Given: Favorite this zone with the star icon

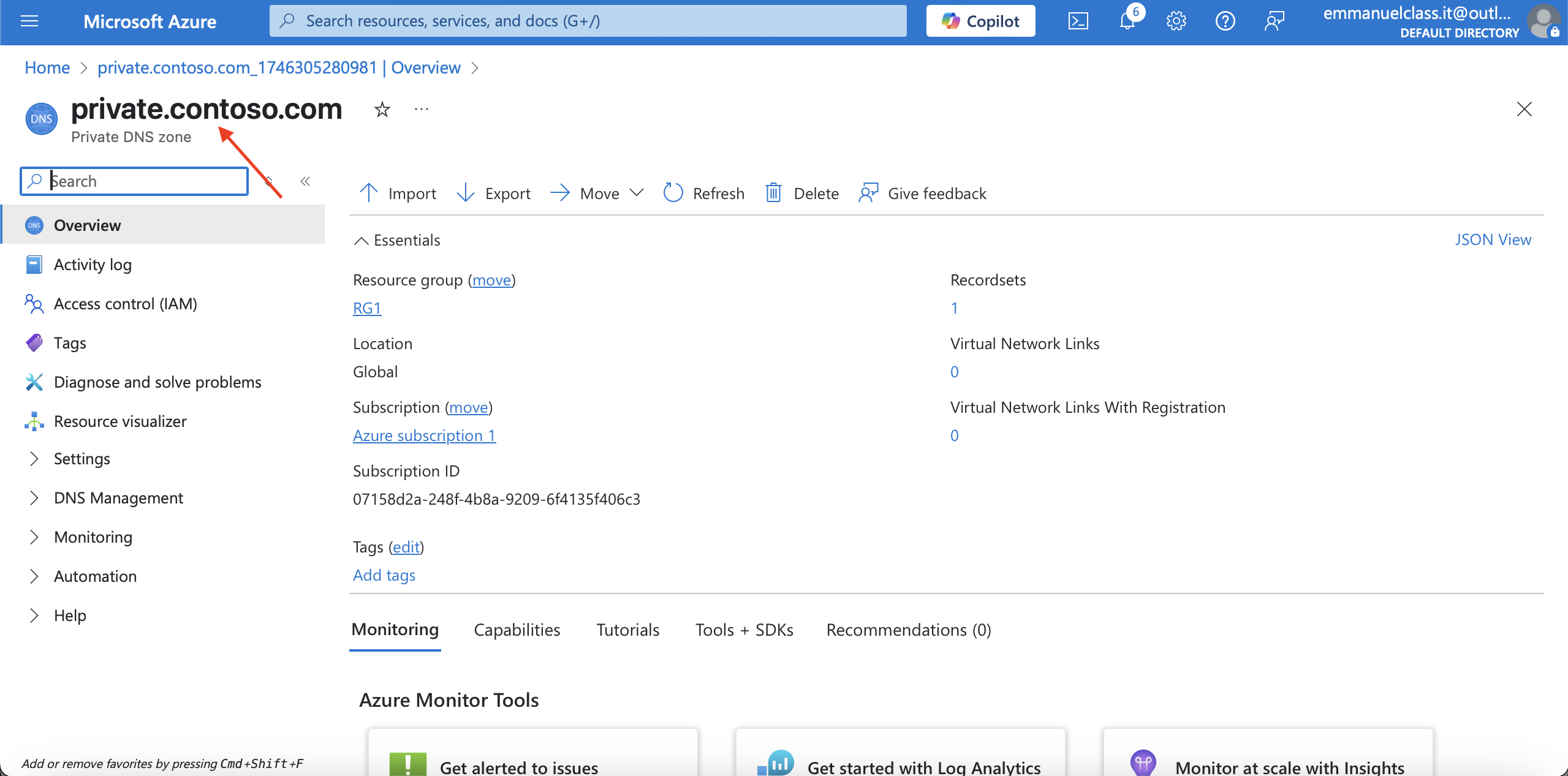Looking at the screenshot, I should [x=382, y=110].
